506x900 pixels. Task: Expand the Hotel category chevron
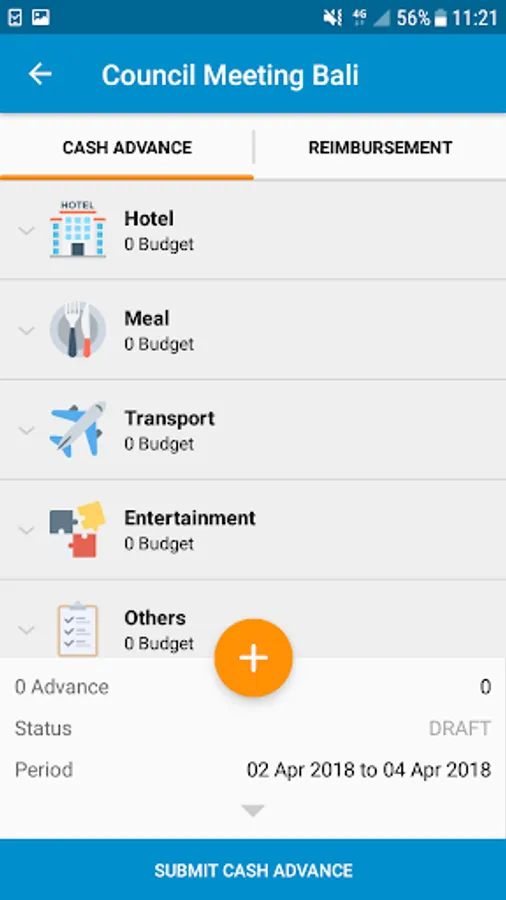(26, 231)
